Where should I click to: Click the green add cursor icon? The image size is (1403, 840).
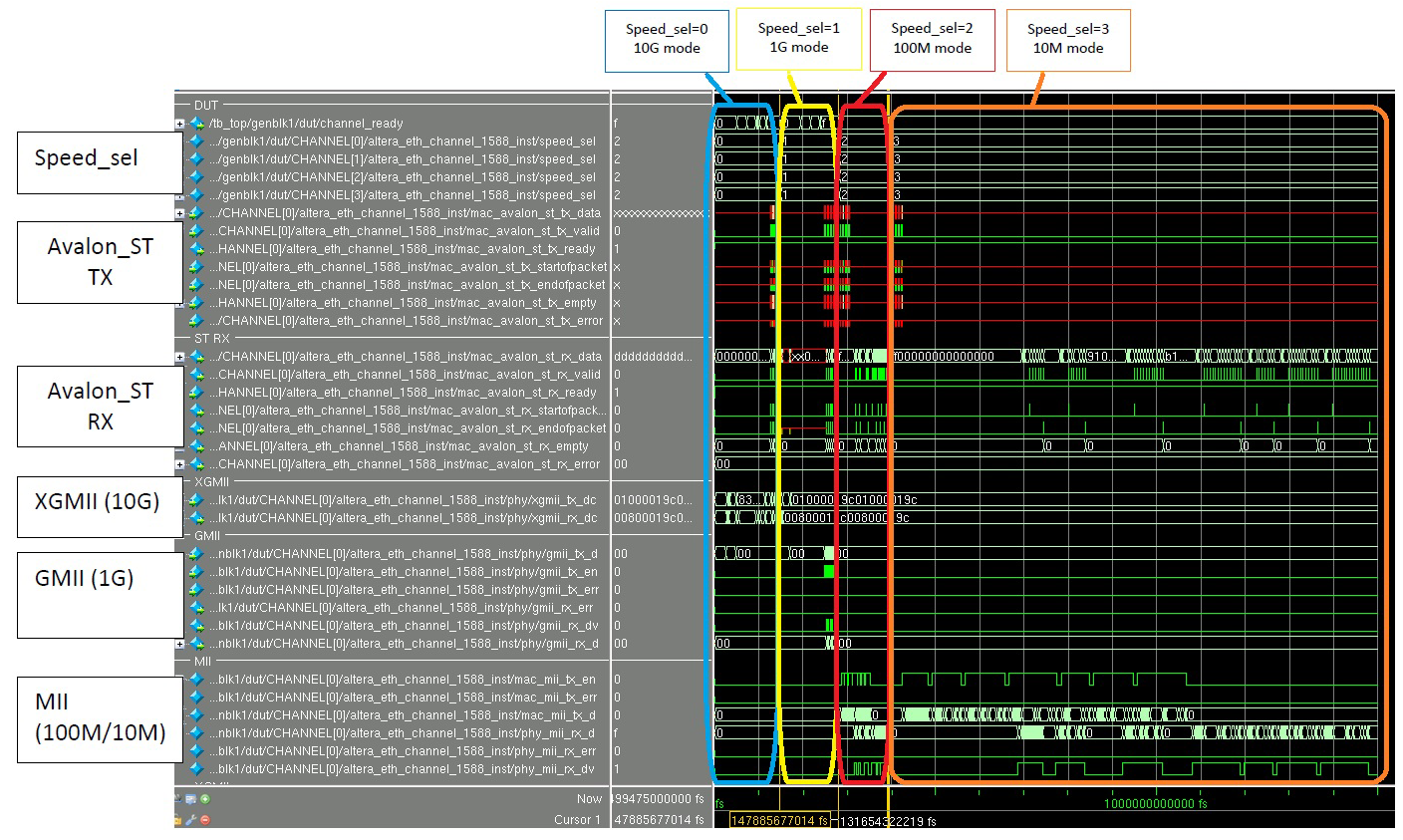(205, 799)
